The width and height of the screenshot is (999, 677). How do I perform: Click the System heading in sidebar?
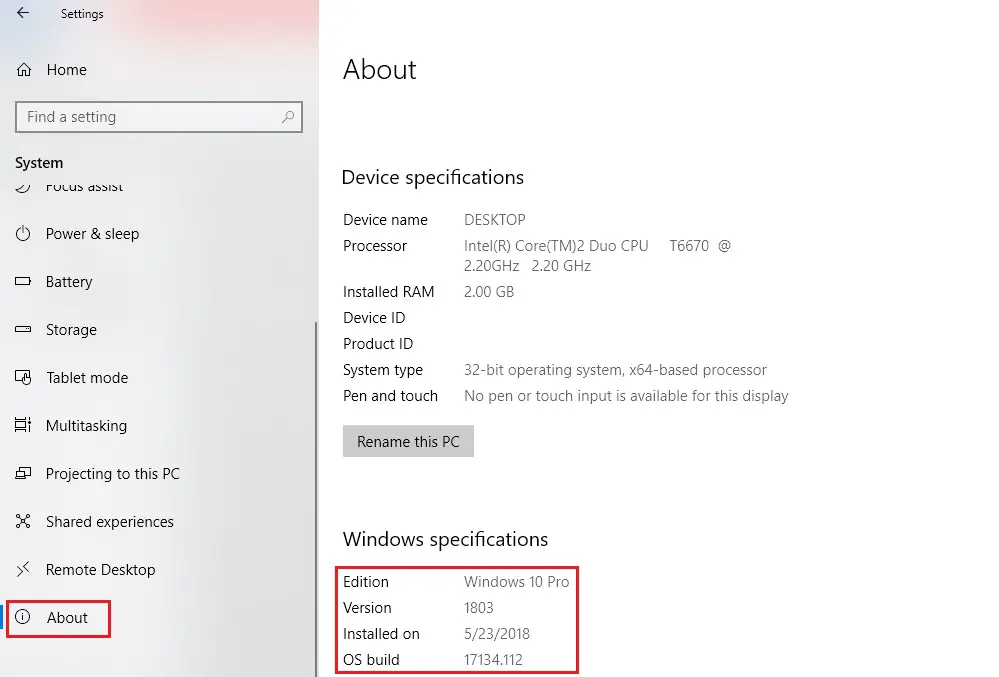coord(39,163)
